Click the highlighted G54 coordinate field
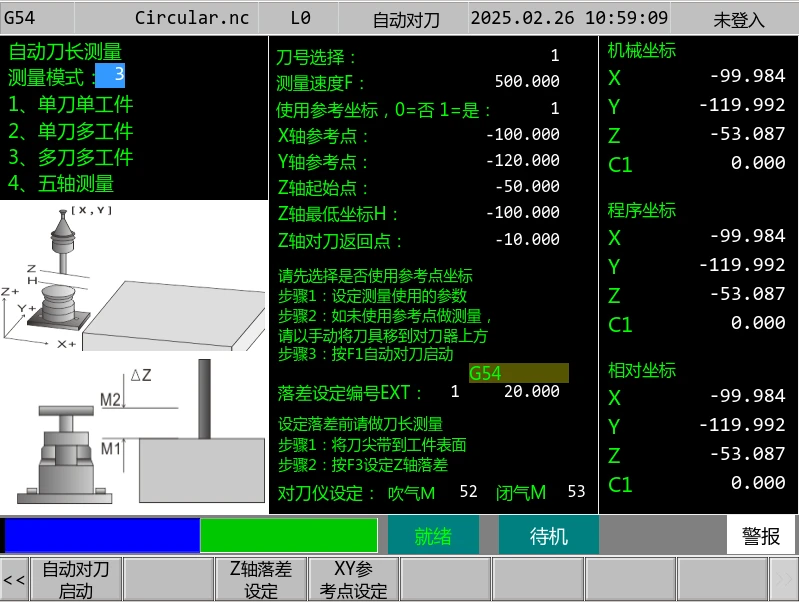 coord(518,373)
